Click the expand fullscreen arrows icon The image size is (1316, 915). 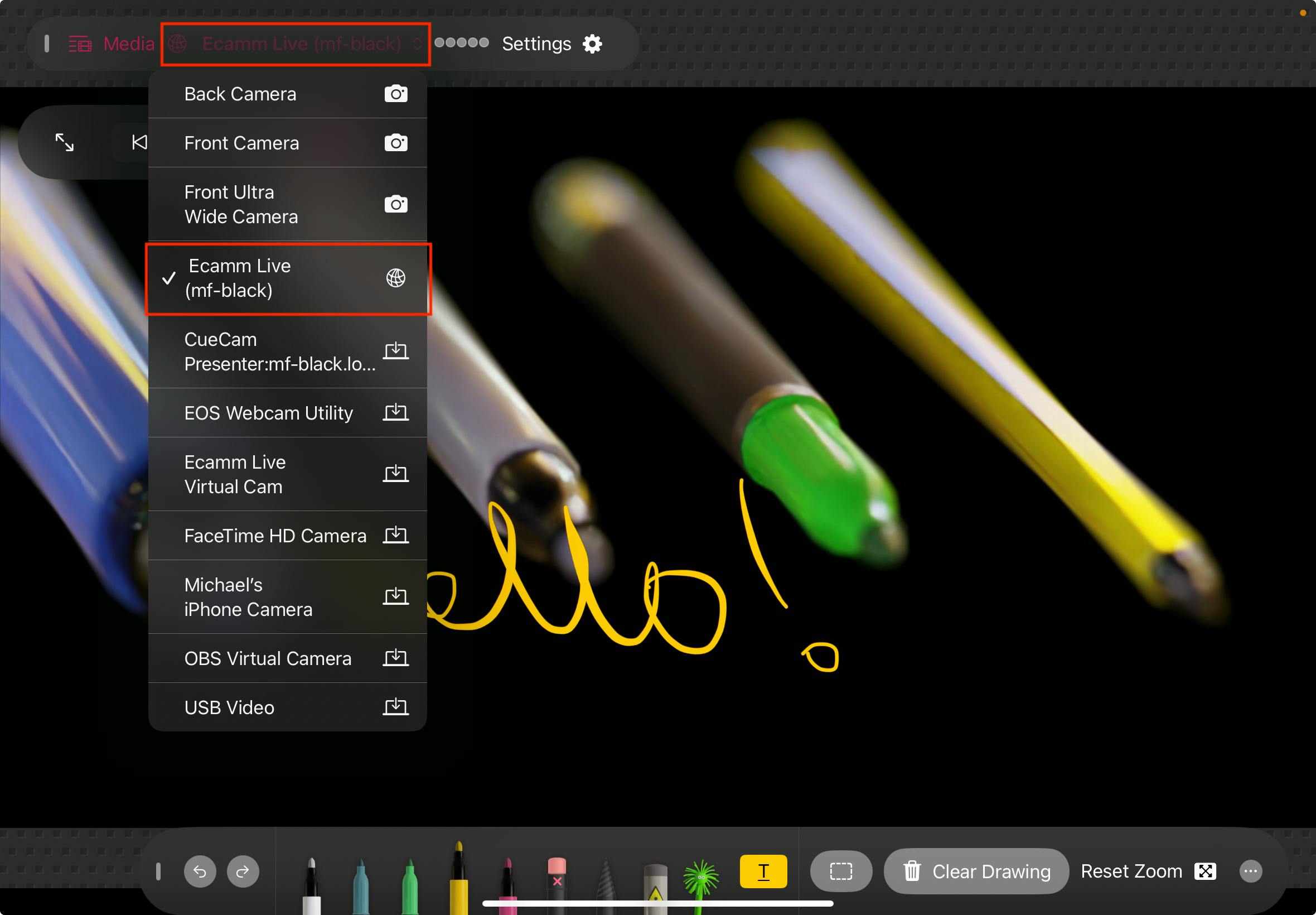click(64, 142)
